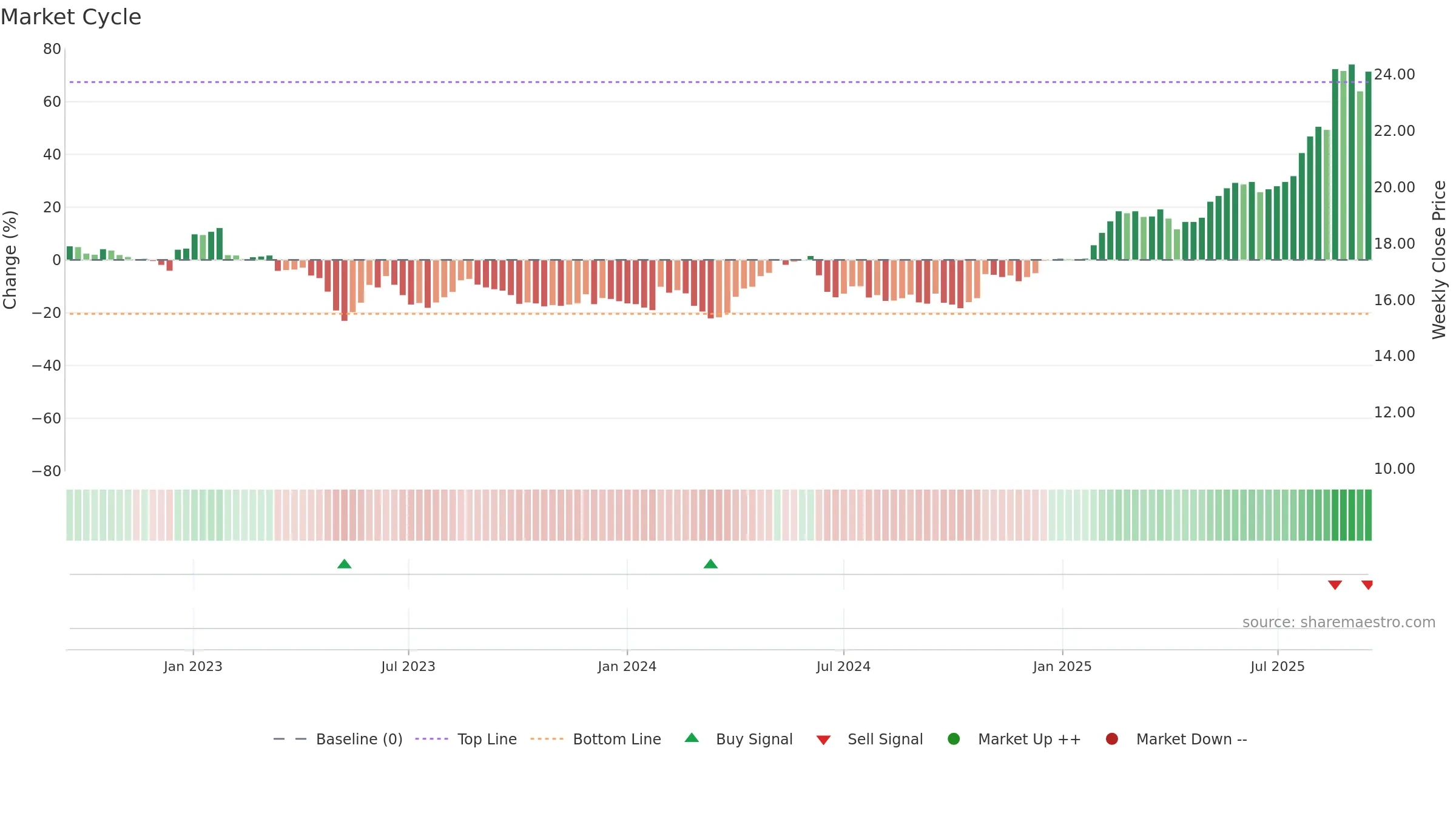Click the red Sell Signal triangle in legend
The width and height of the screenshot is (1456, 819).
coord(823,740)
